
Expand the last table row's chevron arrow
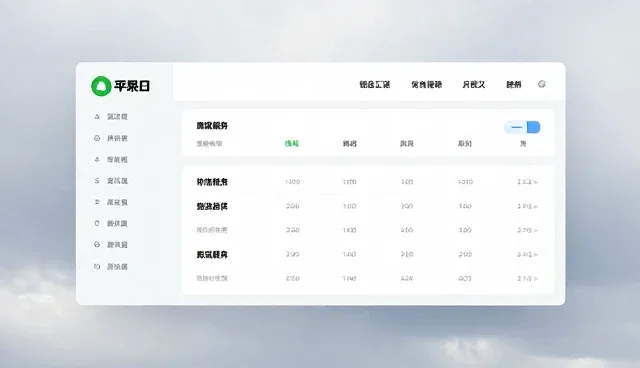click(x=536, y=279)
